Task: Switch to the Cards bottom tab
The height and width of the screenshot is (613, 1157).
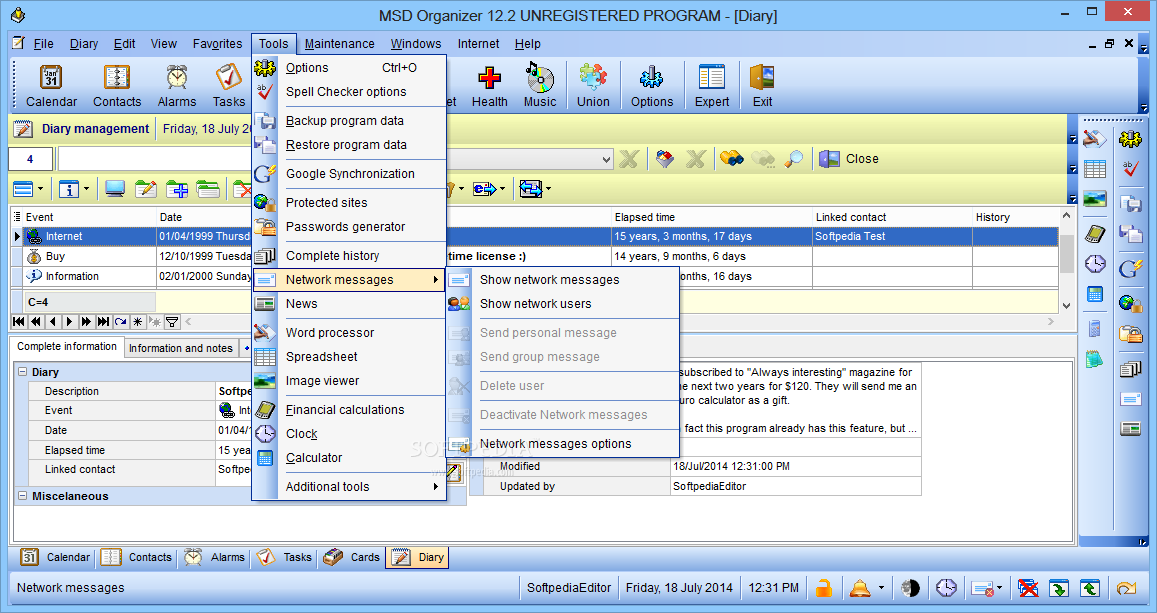Action: tap(352, 557)
